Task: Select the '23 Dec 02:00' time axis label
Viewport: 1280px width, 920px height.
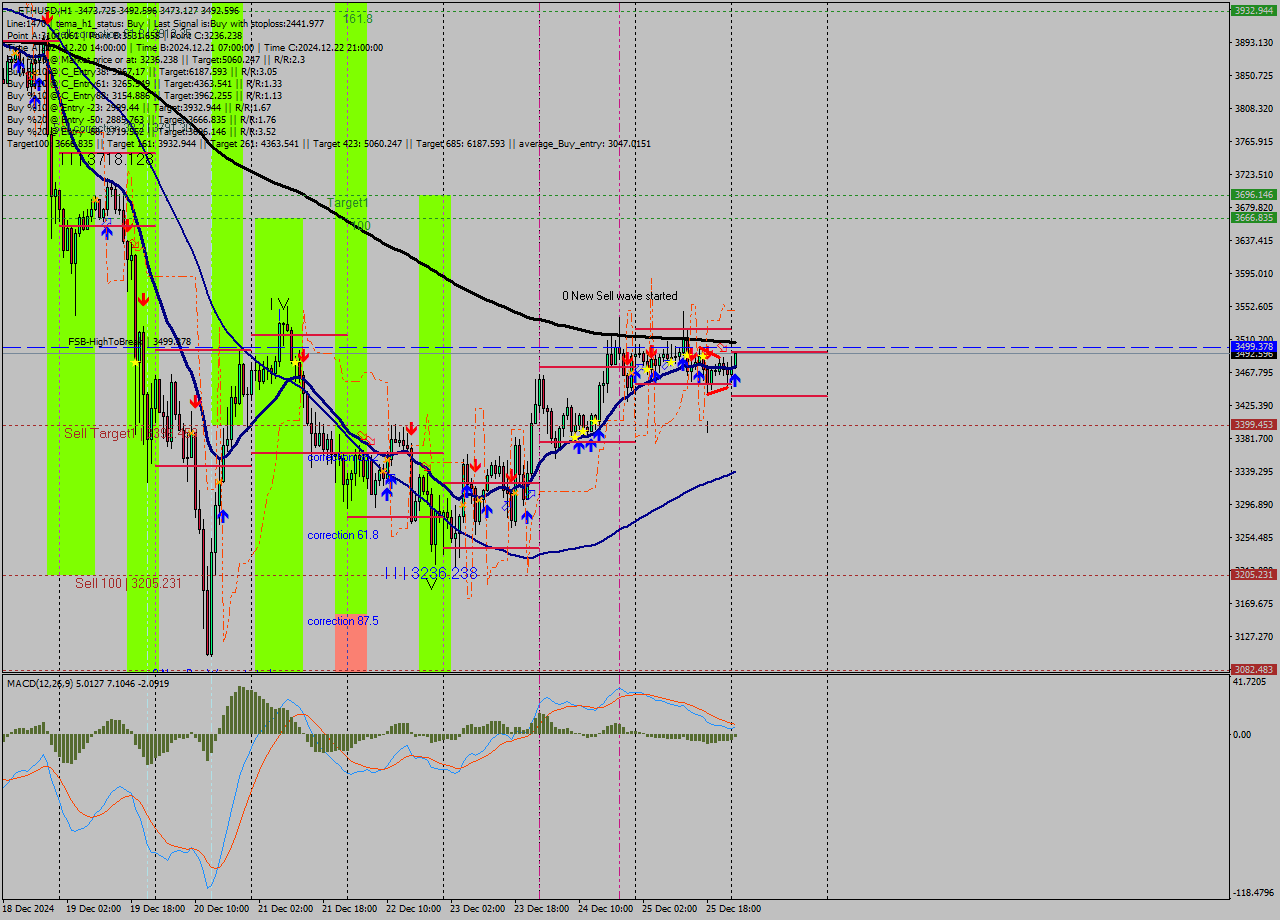Action: (476, 909)
